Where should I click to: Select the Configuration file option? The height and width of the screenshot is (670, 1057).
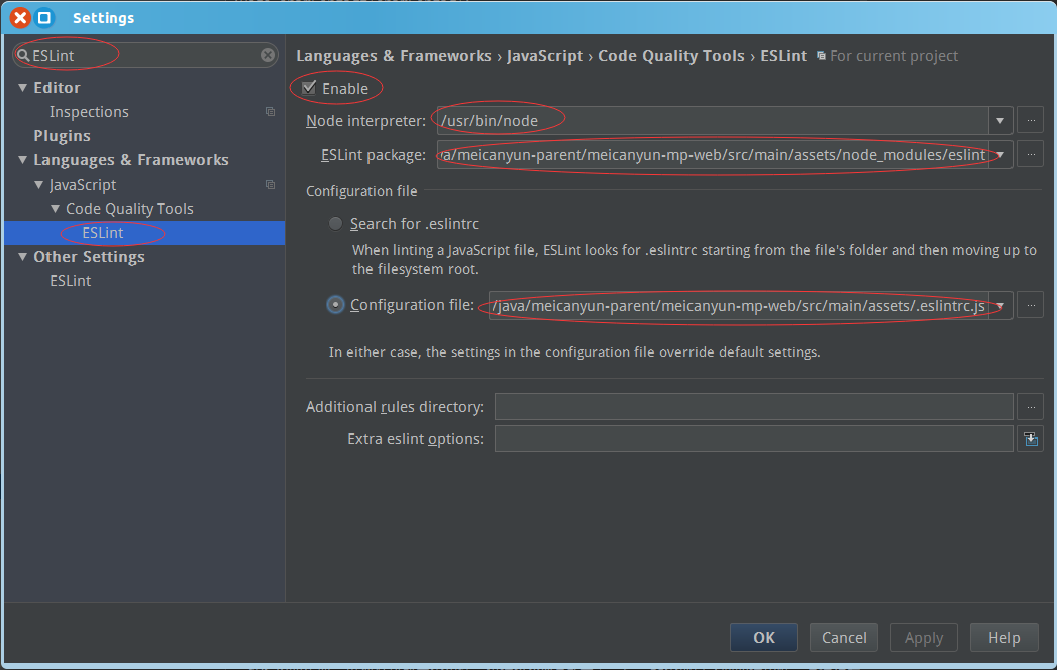335,305
